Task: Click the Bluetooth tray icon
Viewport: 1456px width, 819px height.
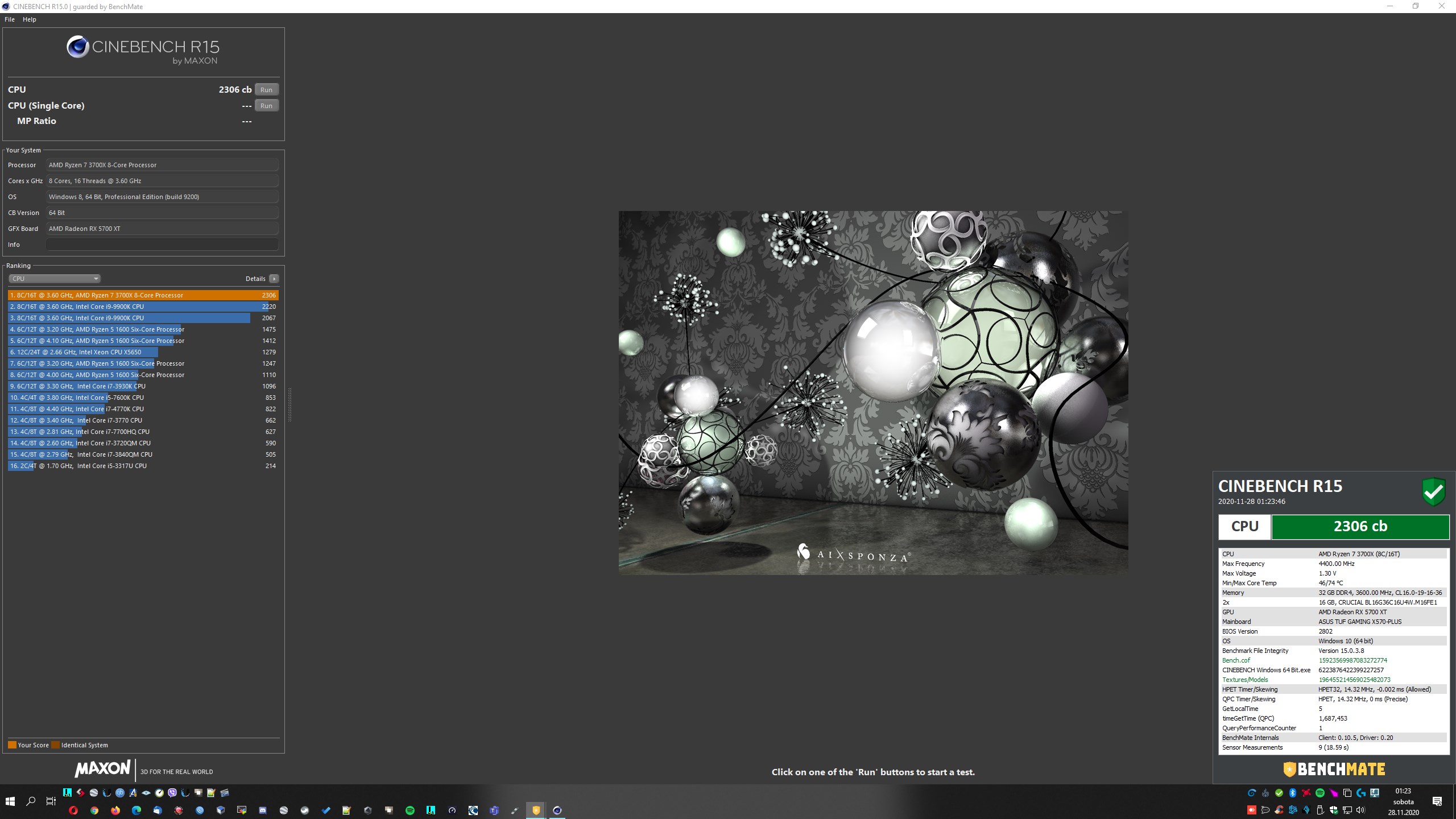Action: (x=1293, y=793)
